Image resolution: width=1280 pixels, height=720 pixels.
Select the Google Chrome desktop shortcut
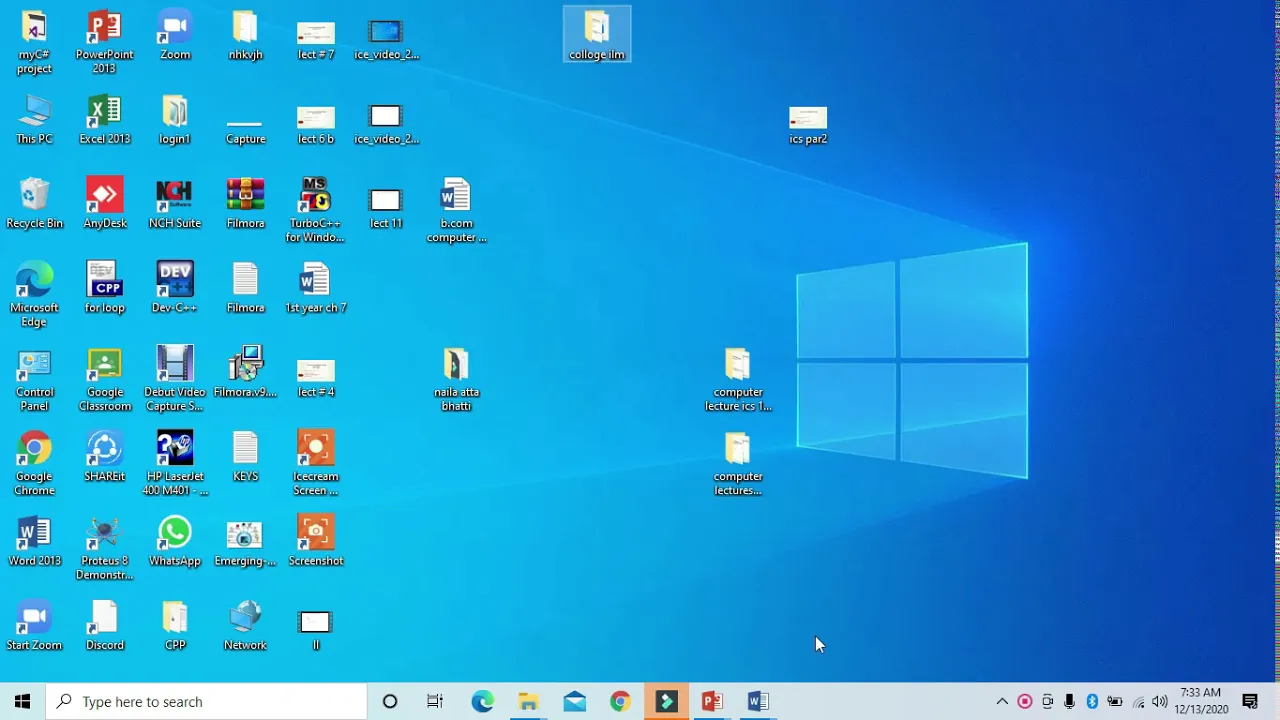tap(34, 464)
